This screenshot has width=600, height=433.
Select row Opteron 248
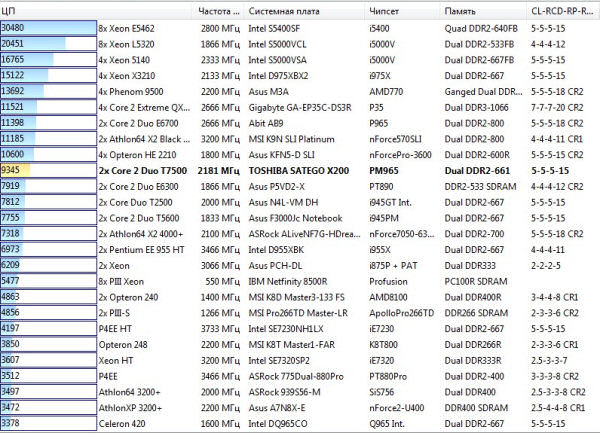pos(300,345)
